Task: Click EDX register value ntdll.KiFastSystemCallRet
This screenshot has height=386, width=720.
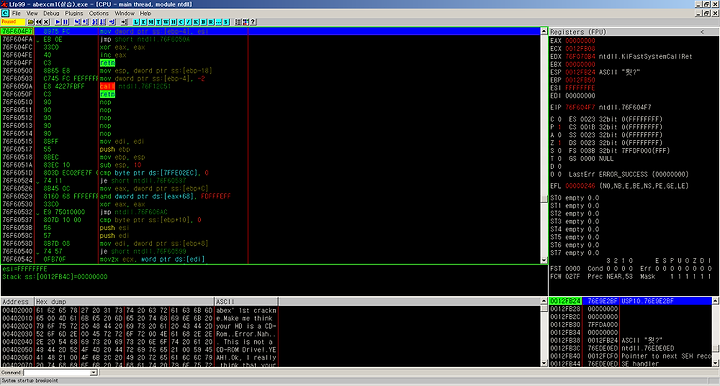Action: 645,56
